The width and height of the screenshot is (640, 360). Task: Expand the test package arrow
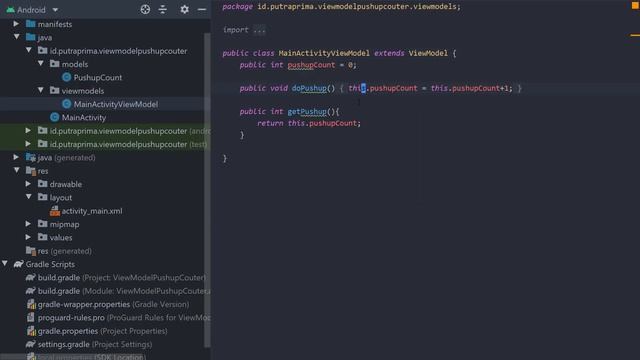(x=28, y=144)
